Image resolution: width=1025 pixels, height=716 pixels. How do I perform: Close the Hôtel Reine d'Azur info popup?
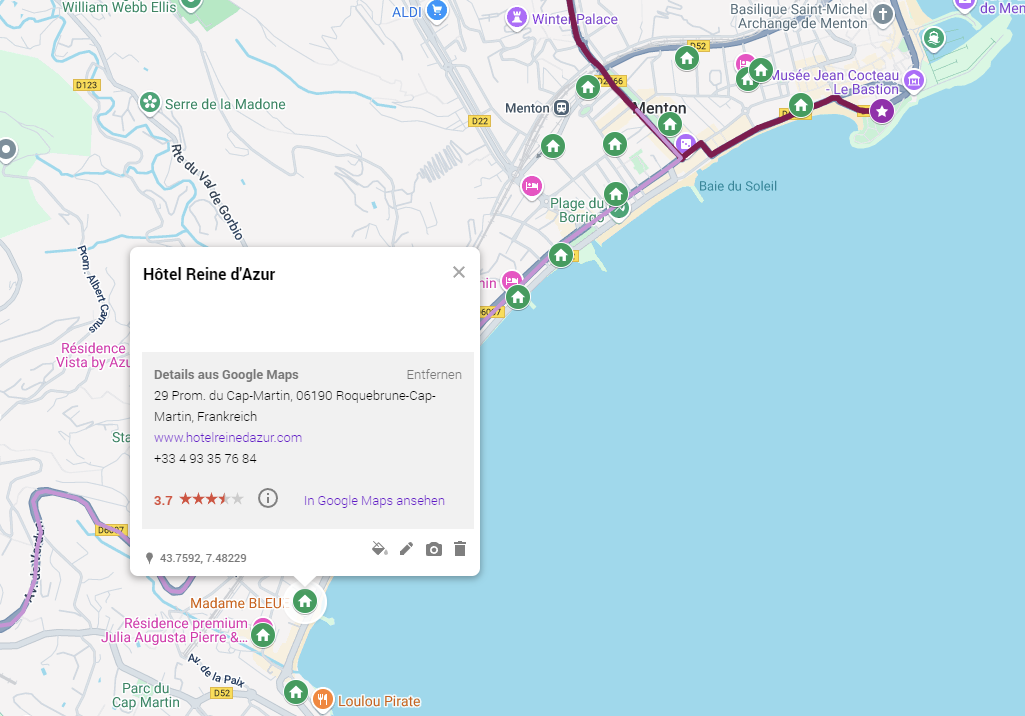point(459,272)
